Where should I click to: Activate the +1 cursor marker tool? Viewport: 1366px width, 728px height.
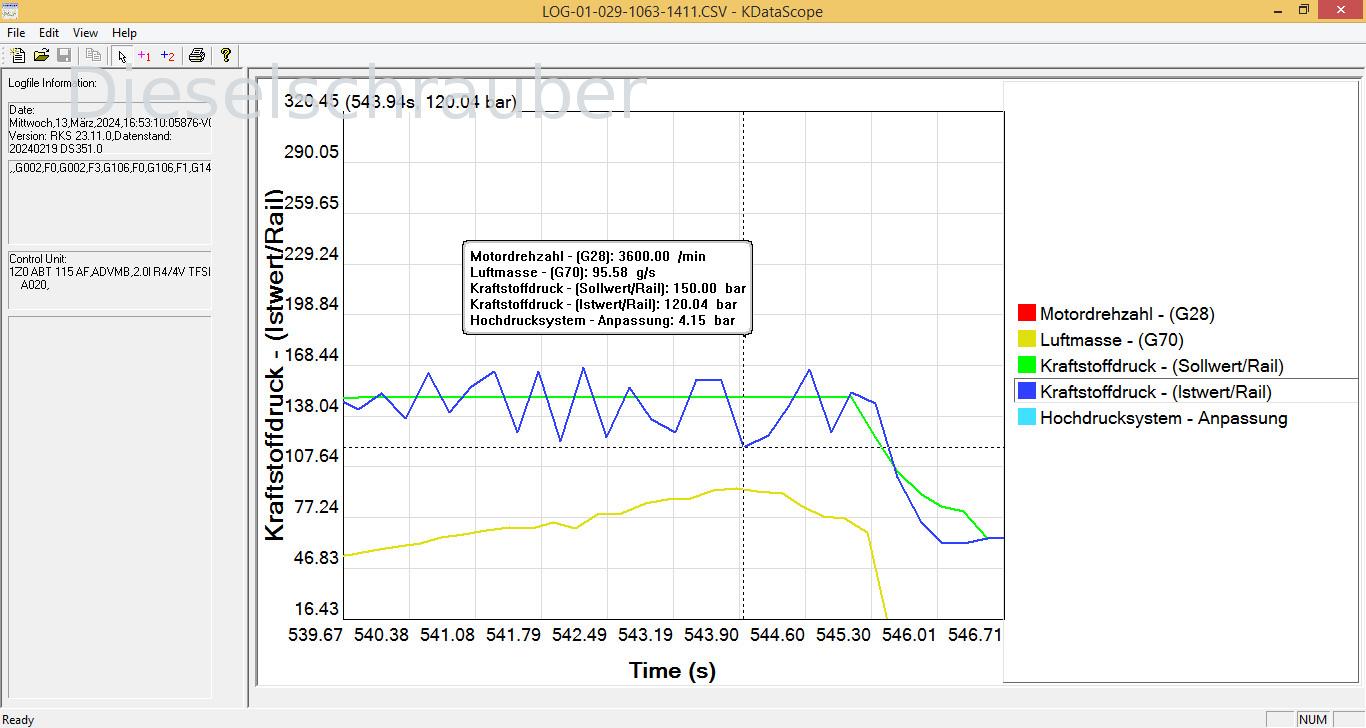click(145, 56)
